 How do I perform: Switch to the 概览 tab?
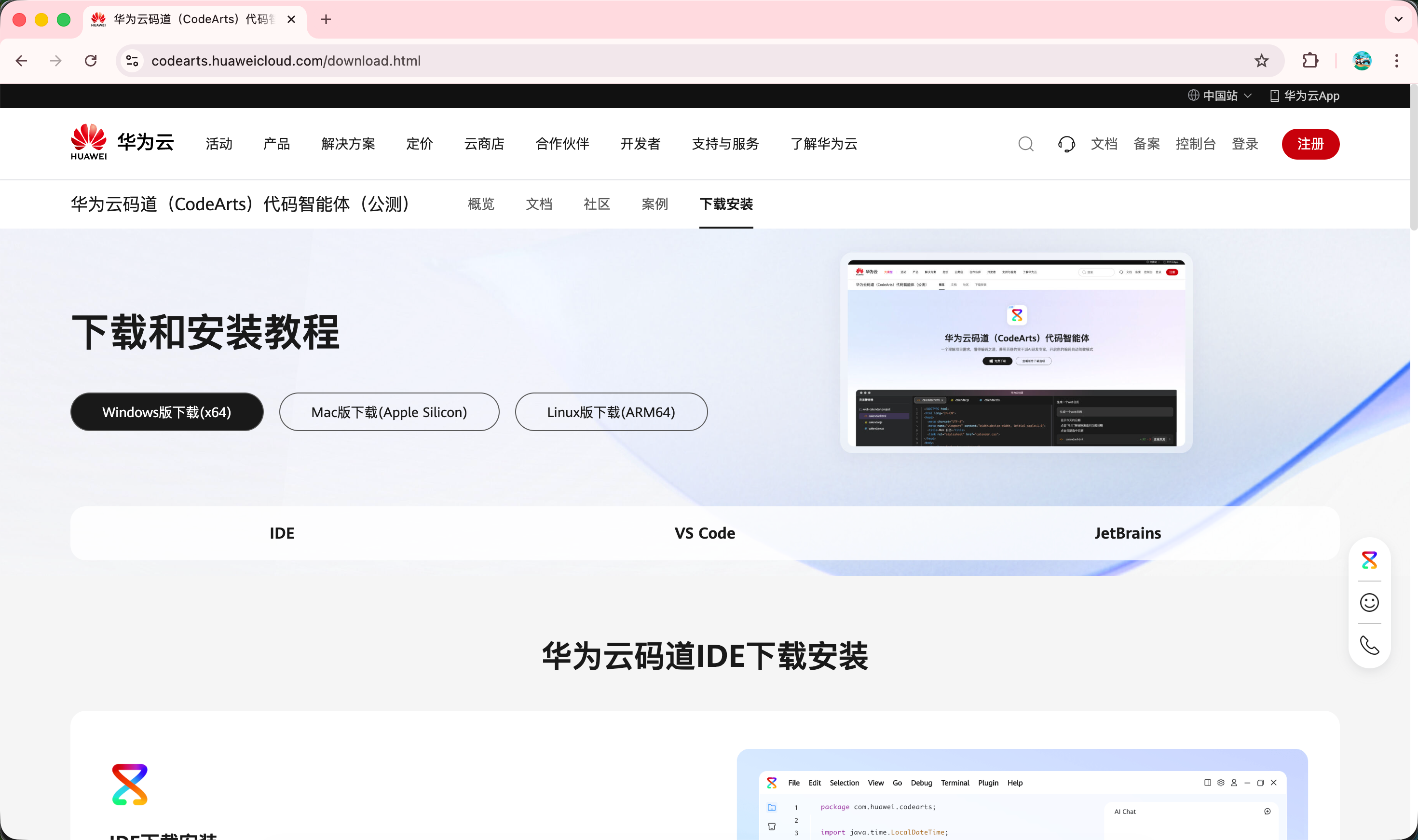[x=480, y=204]
